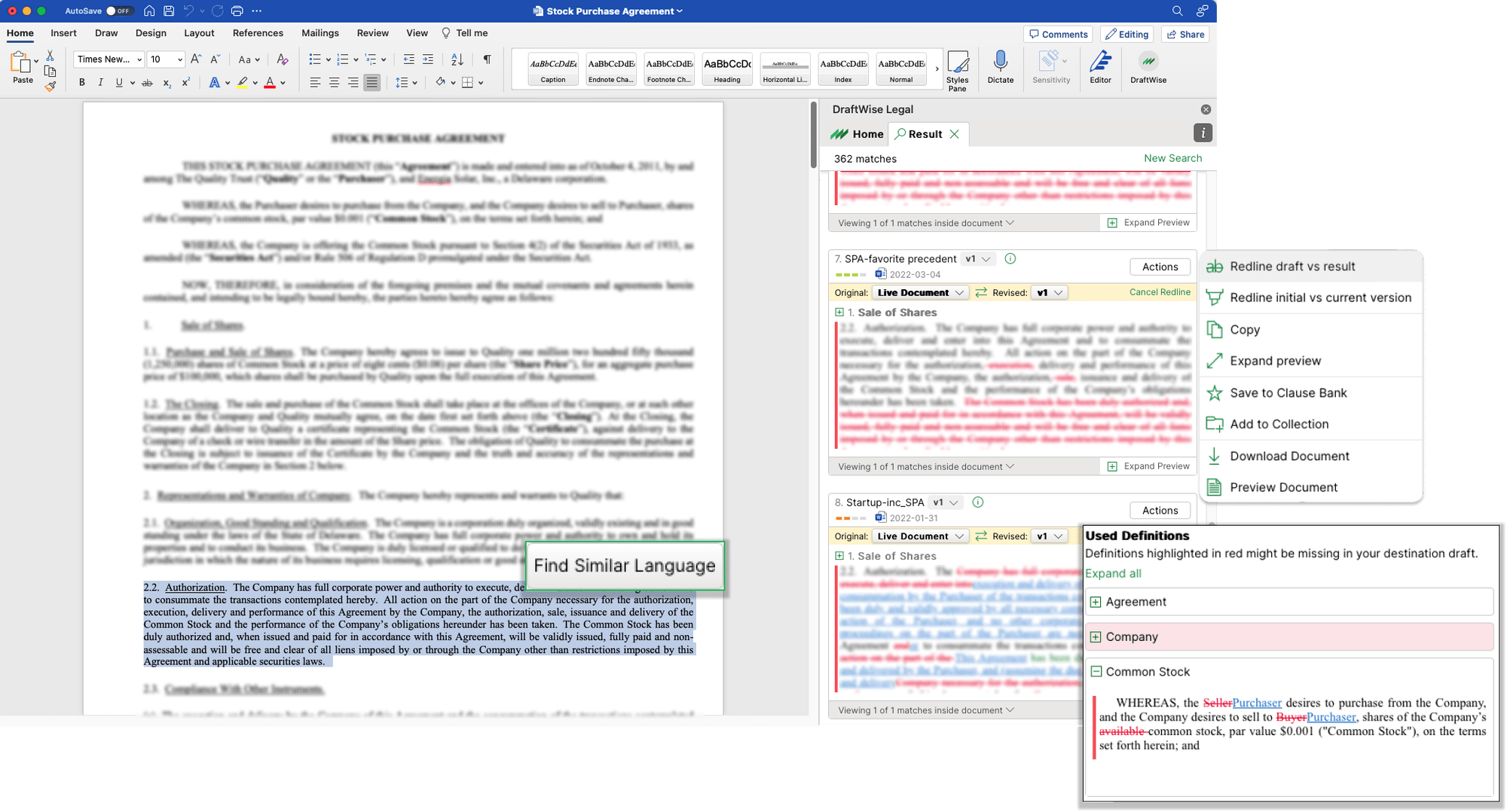Enable justify text alignment
This screenshot has width=1507, height=812.
[371, 83]
